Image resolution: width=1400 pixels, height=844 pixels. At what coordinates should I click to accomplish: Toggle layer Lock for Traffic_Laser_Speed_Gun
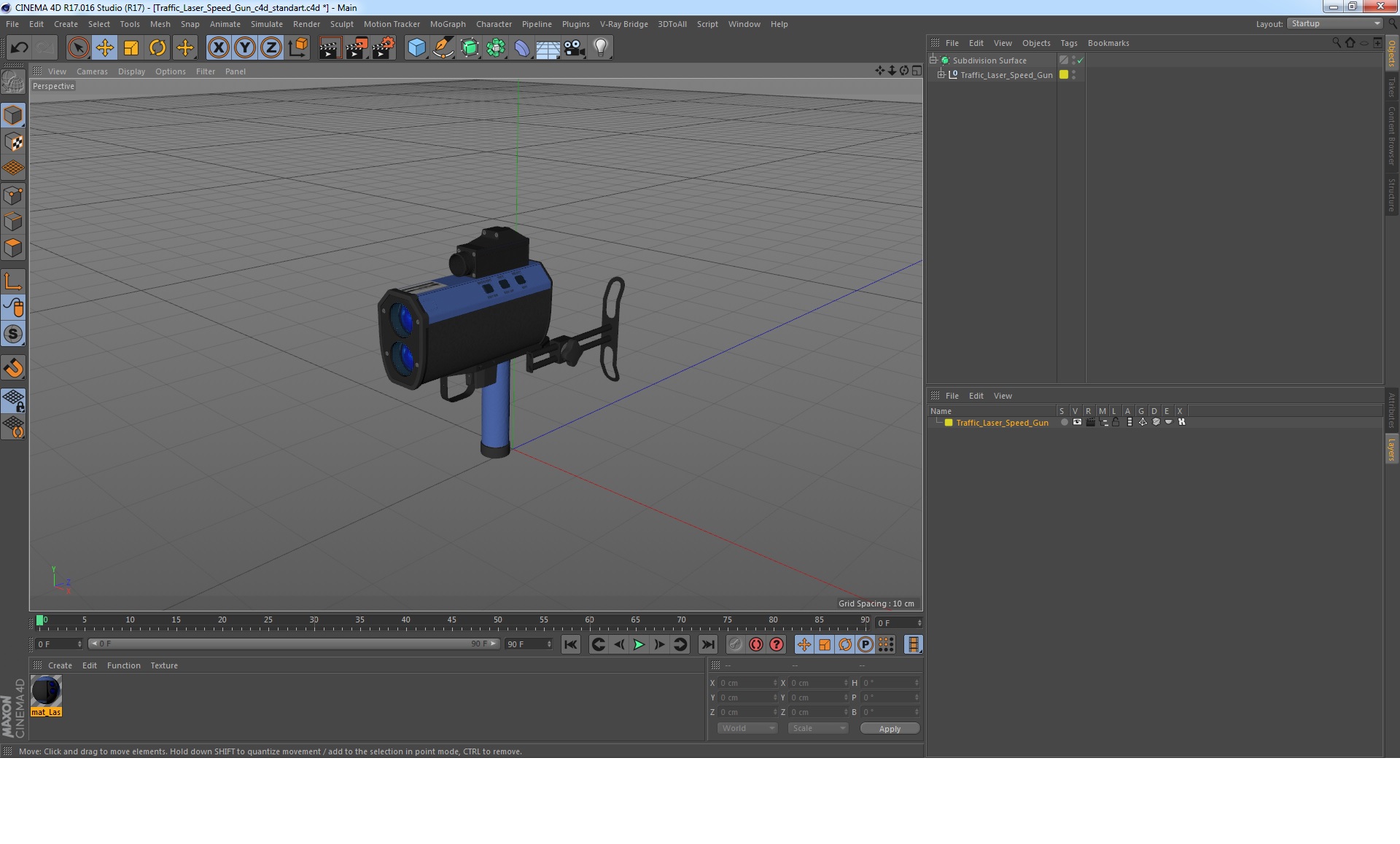[x=1116, y=422]
